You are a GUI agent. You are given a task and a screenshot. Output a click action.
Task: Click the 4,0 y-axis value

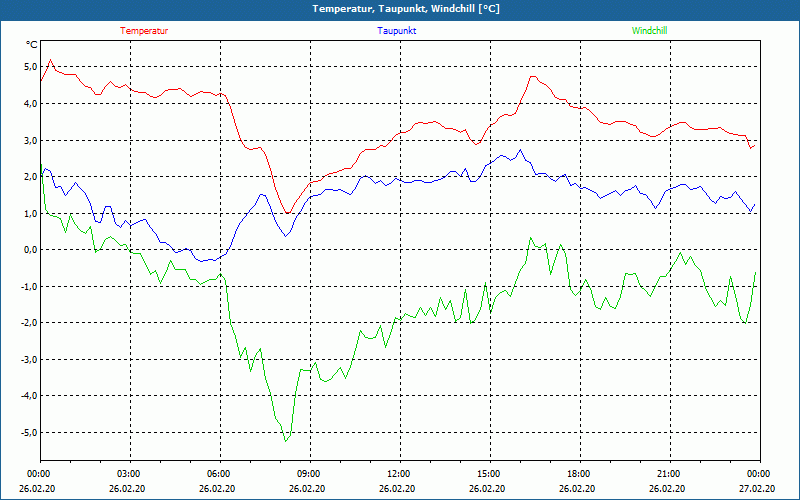tap(29, 104)
